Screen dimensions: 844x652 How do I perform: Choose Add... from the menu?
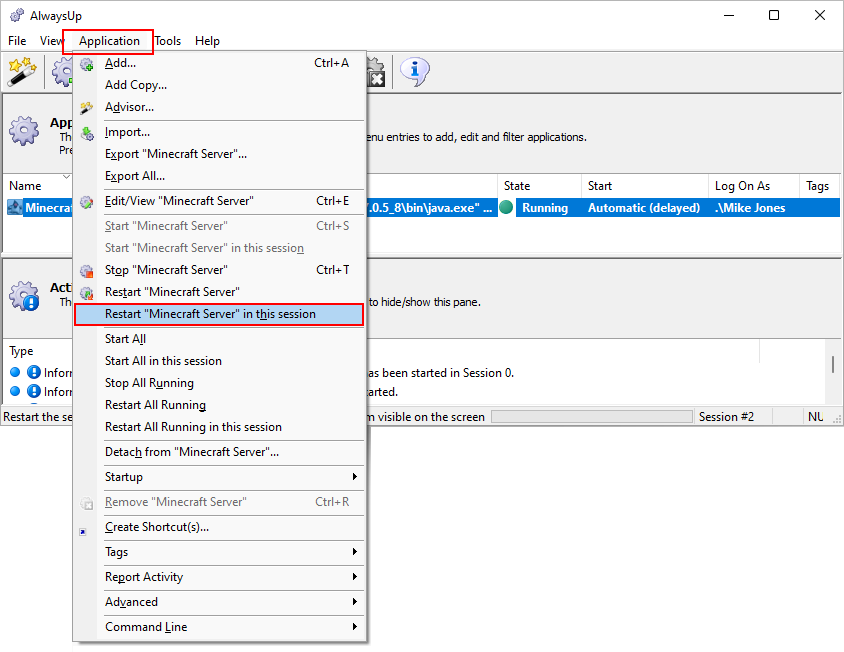click(x=220, y=63)
